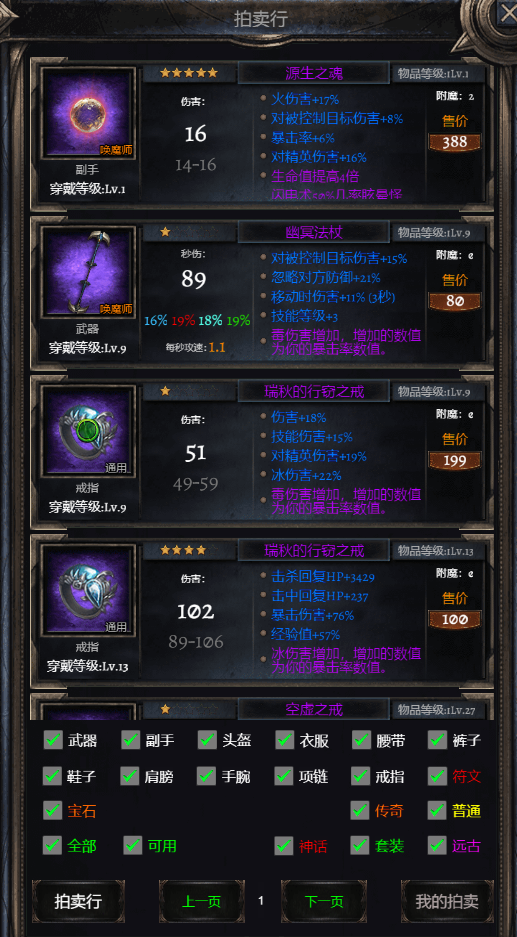Viewport: 517px width, 937px height.
Task: Switch to the 我的拍卖 tab
Action: tap(447, 901)
